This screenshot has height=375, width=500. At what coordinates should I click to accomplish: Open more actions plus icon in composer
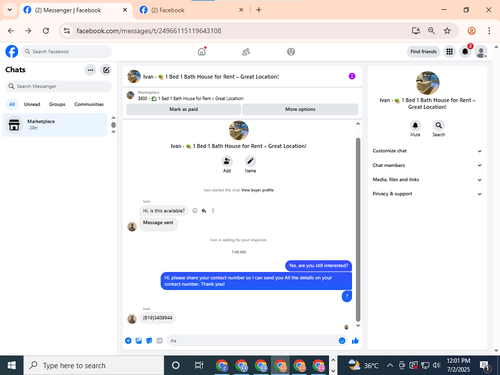point(128,341)
